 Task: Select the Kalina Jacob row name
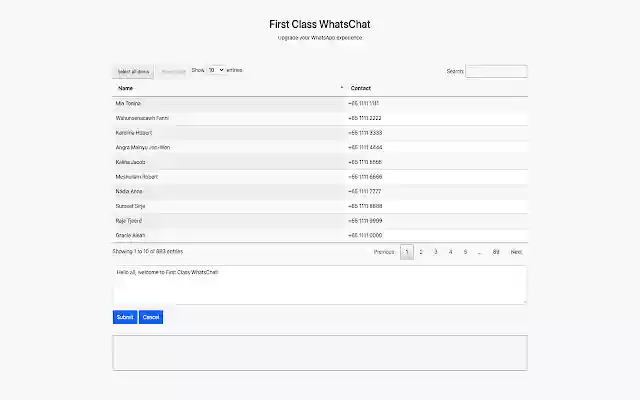tap(130, 162)
